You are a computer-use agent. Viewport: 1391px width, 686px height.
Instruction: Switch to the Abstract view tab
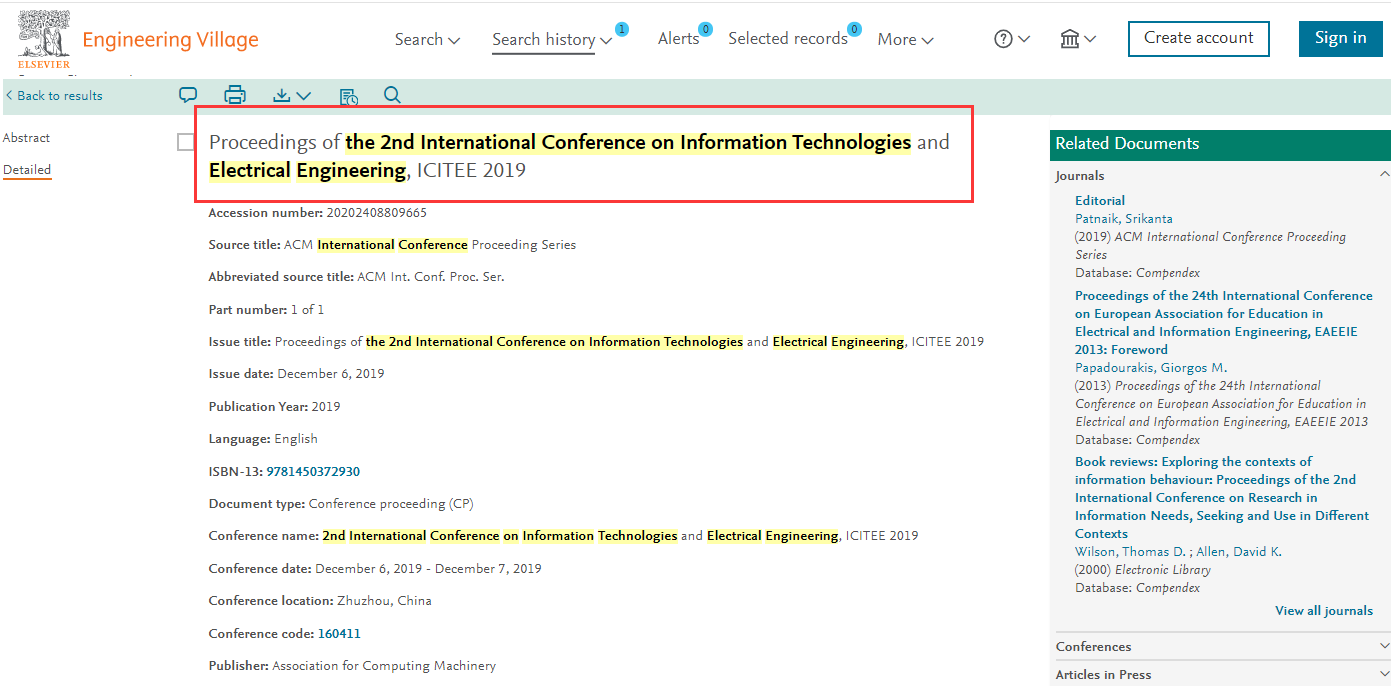(x=26, y=138)
